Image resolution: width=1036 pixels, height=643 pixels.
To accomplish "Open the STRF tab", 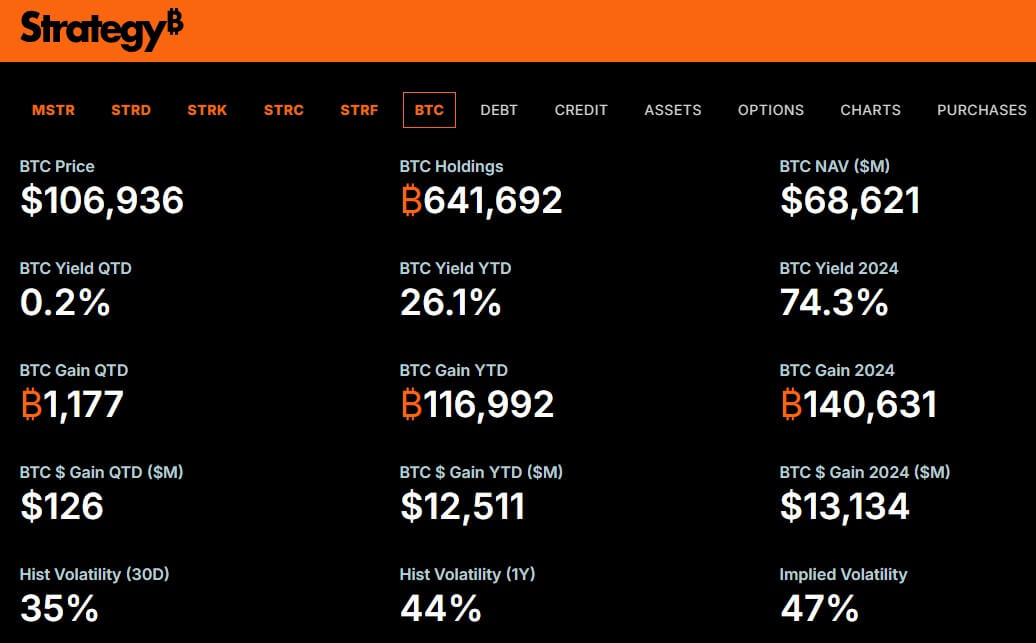I will pos(359,110).
